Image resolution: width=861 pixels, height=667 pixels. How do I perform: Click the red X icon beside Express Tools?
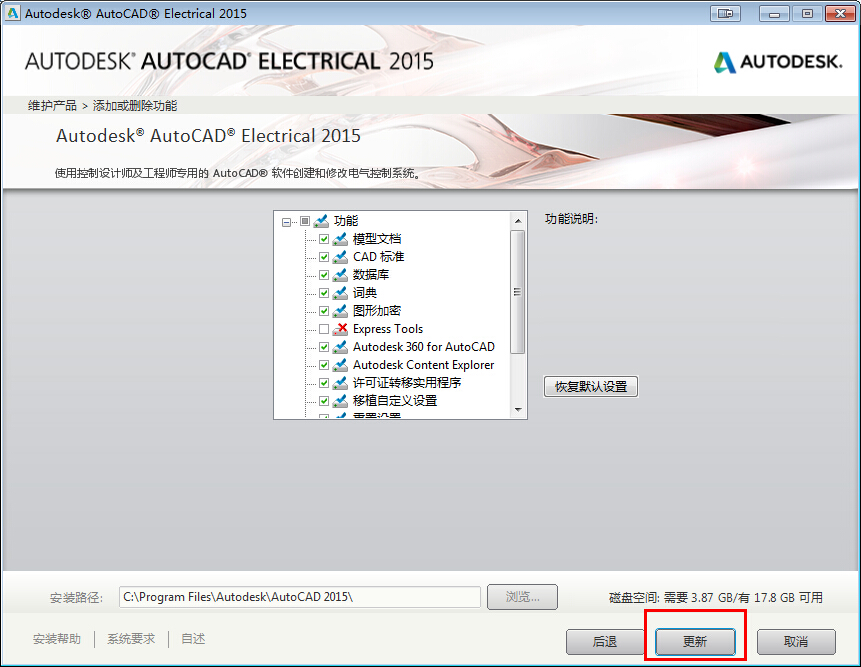click(x=340, y=329)
